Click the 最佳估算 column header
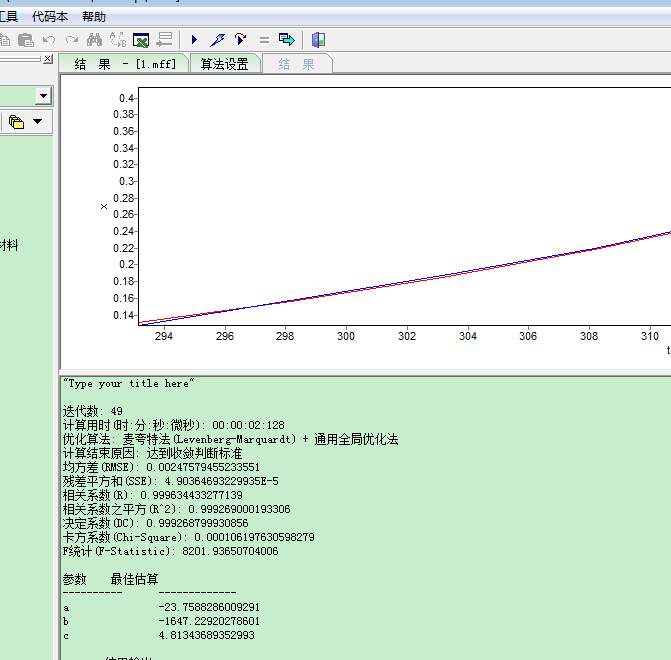The image size is (671, 660). tap(134, 579)
